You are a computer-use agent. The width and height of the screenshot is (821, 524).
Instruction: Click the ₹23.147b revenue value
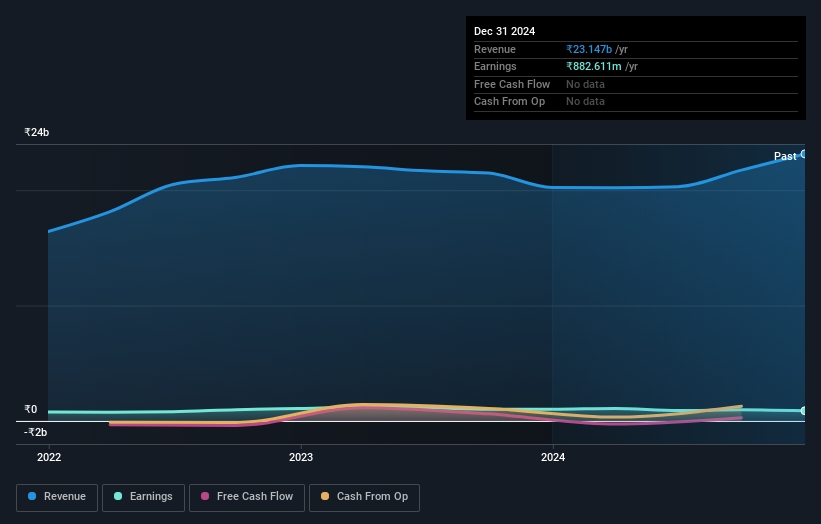click(x=589, y=49)
